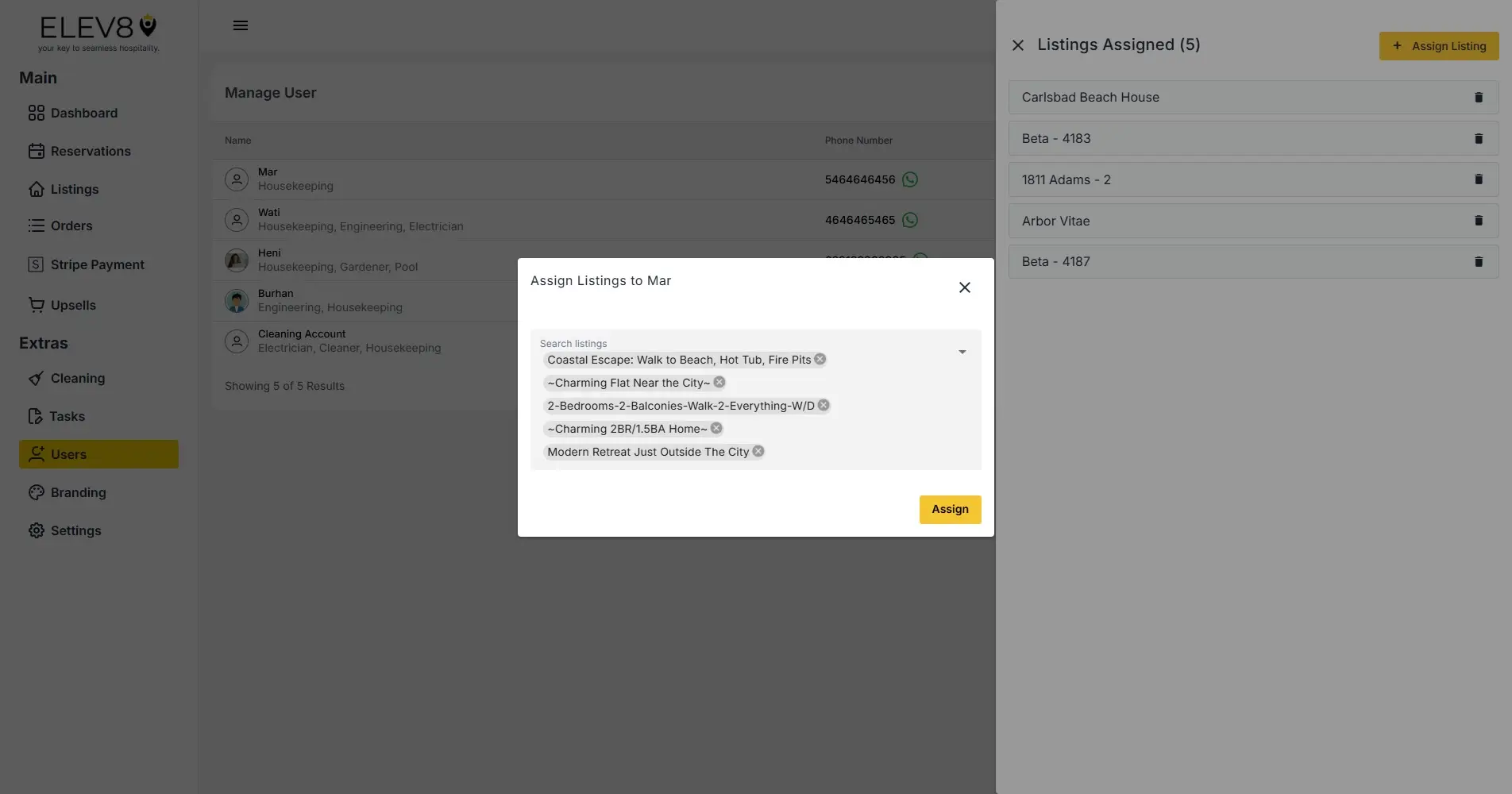This screenshot has width=1512, height=794.
Task: Delete the Arbor Vitae listing
Action: click(x=1479, y=221)
